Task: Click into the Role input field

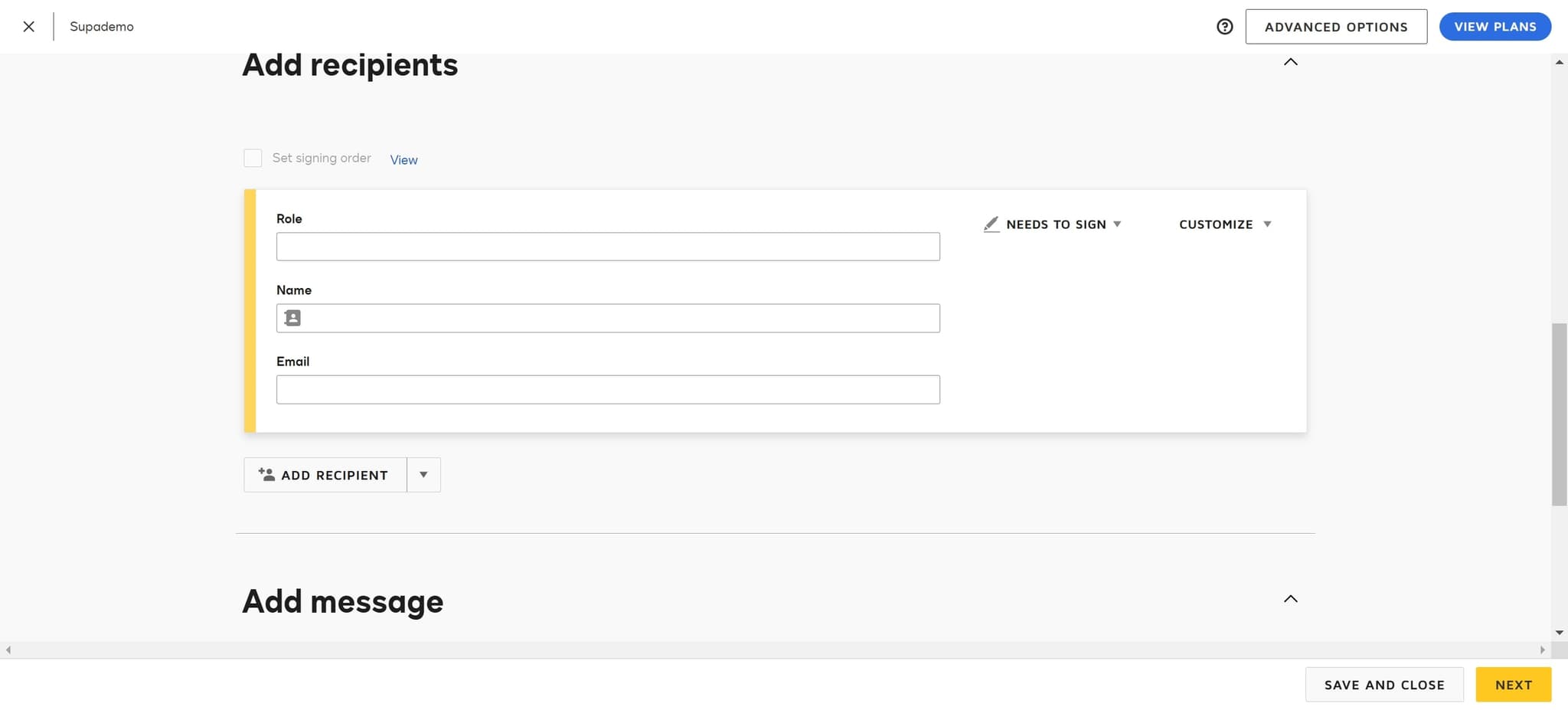Action: click(x=607, y=247)
